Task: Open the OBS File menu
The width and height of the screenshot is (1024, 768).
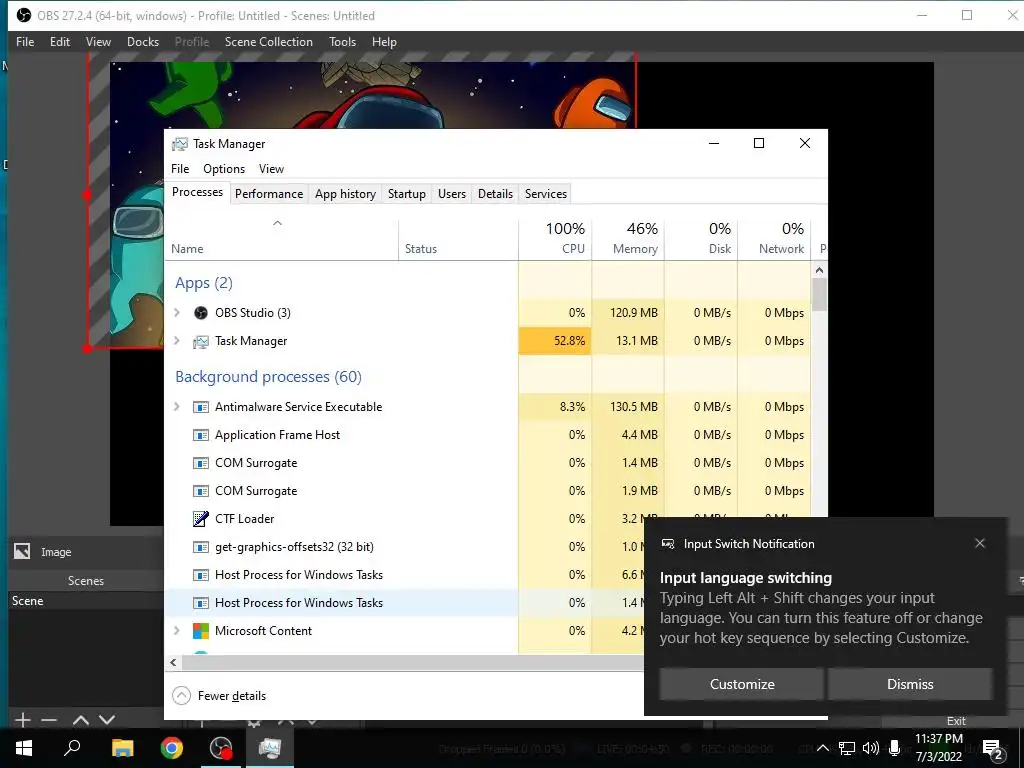Action: (x=25, y=42)
